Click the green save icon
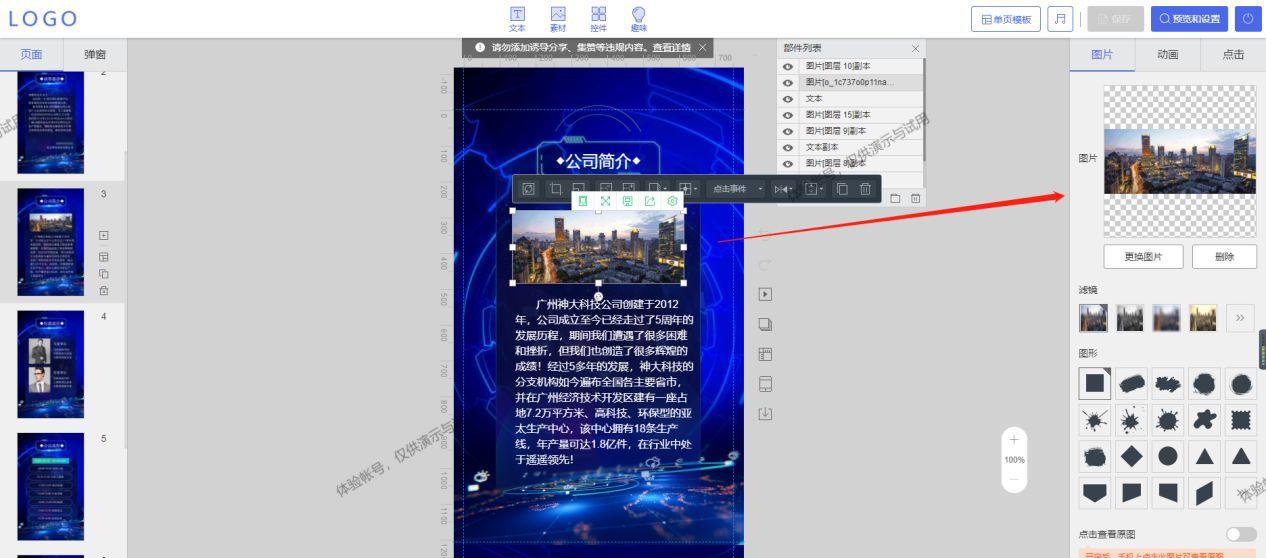1266x558 pixels. pyautogui.click(x=627, y=201)
